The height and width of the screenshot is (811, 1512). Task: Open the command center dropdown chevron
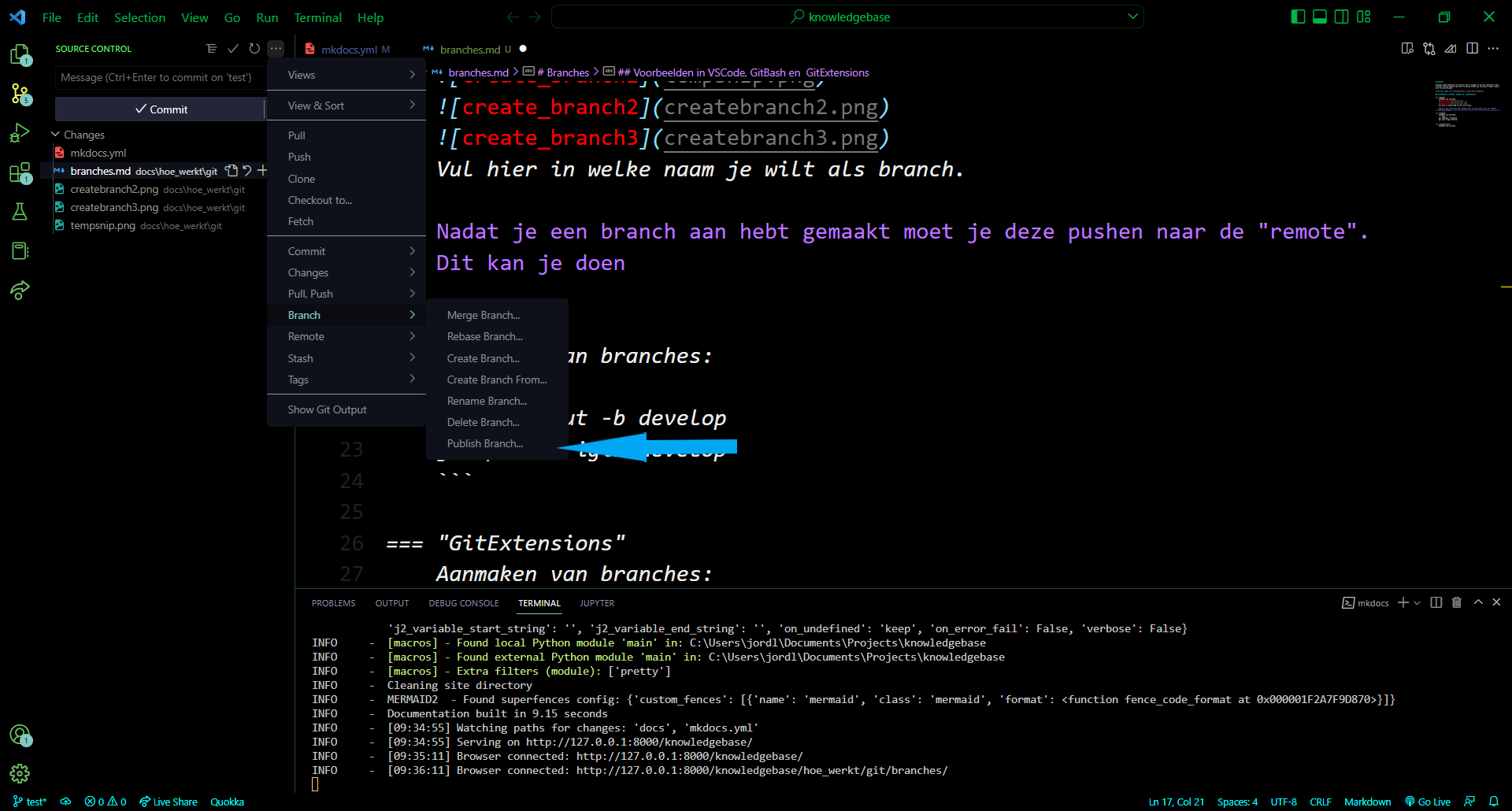(1132, 17)
